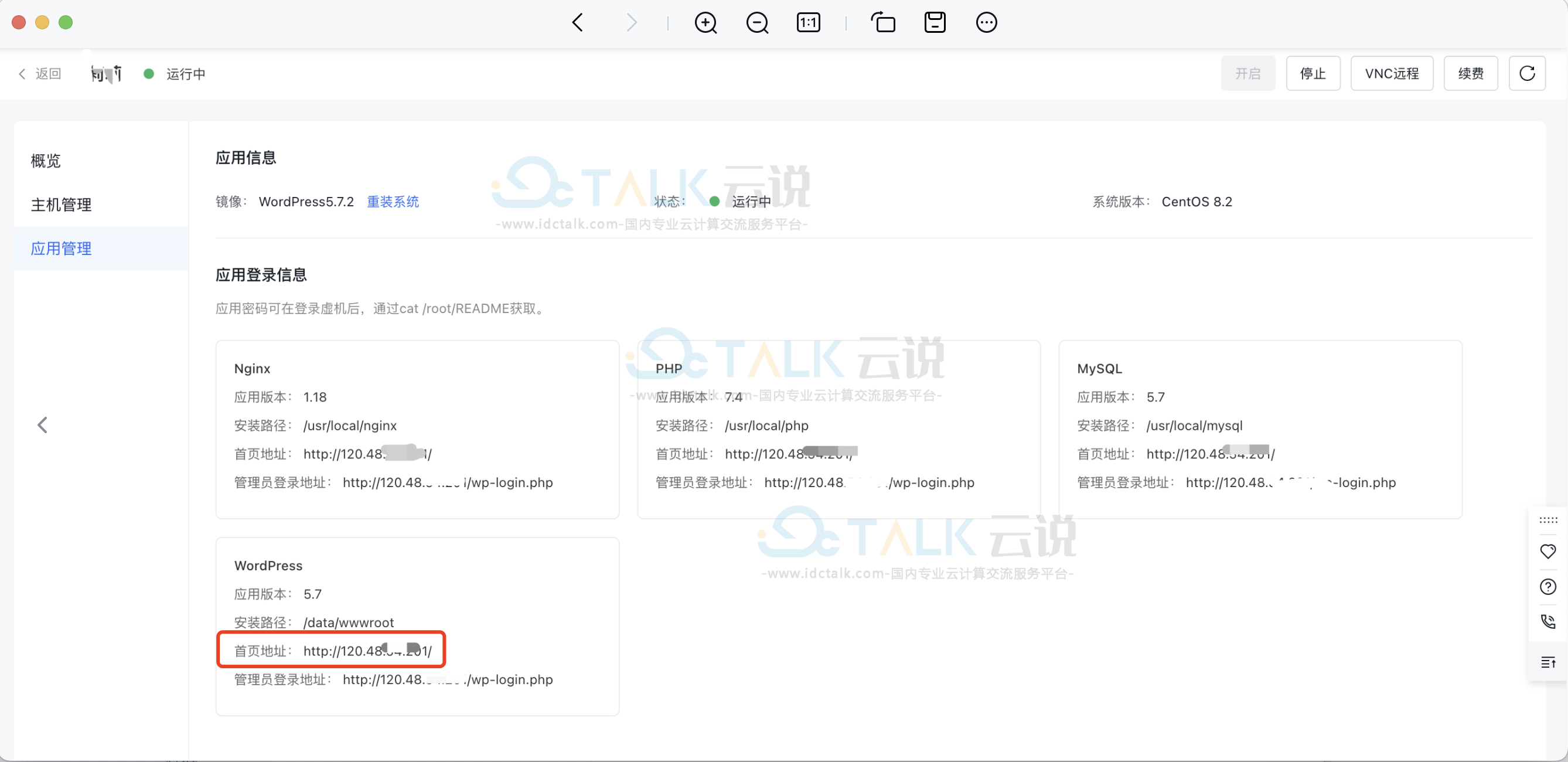Open WordPress admin wp-login.php address

(448, 679)
